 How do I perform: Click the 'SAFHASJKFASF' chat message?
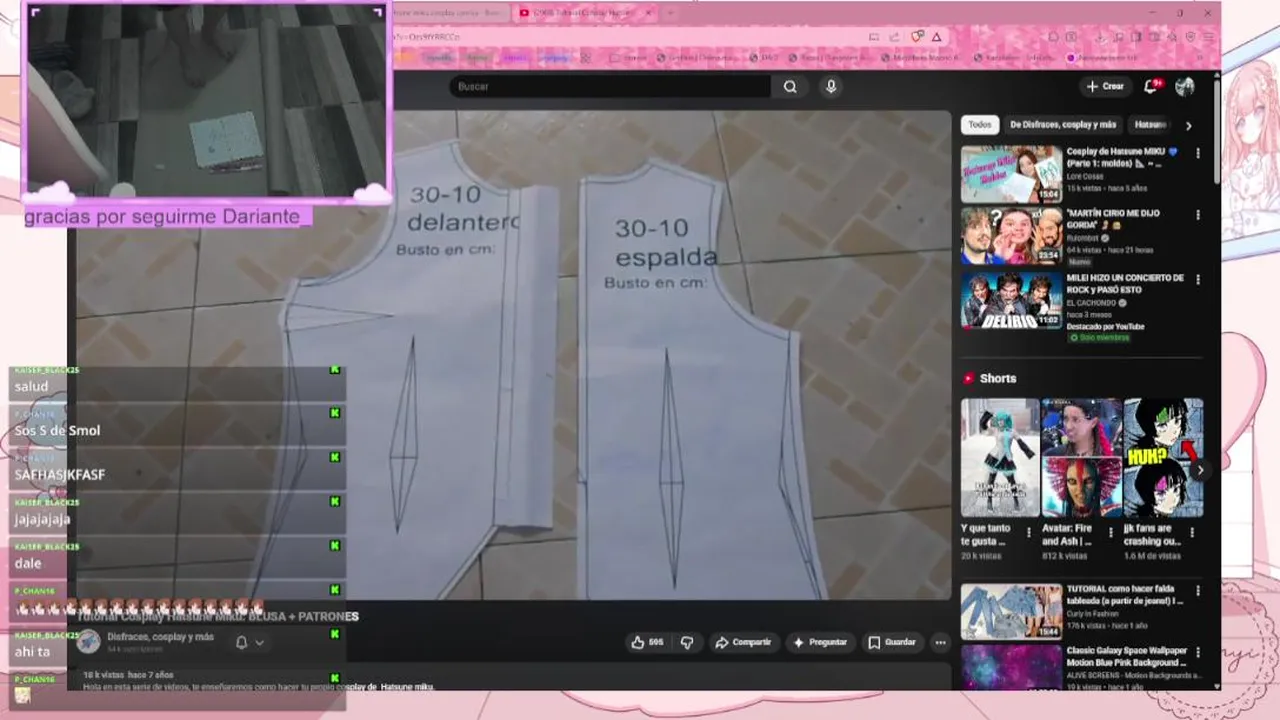59,475
